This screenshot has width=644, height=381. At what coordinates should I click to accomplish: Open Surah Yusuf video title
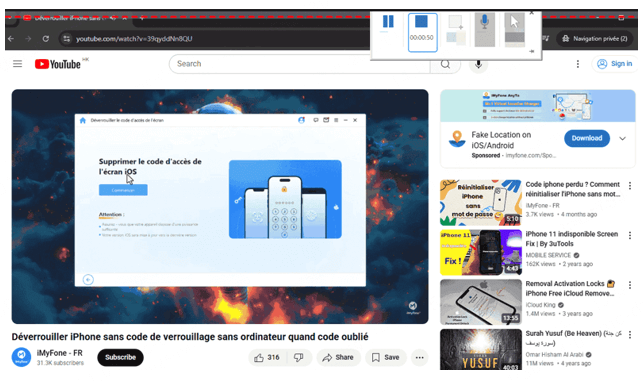coord(573,338)
